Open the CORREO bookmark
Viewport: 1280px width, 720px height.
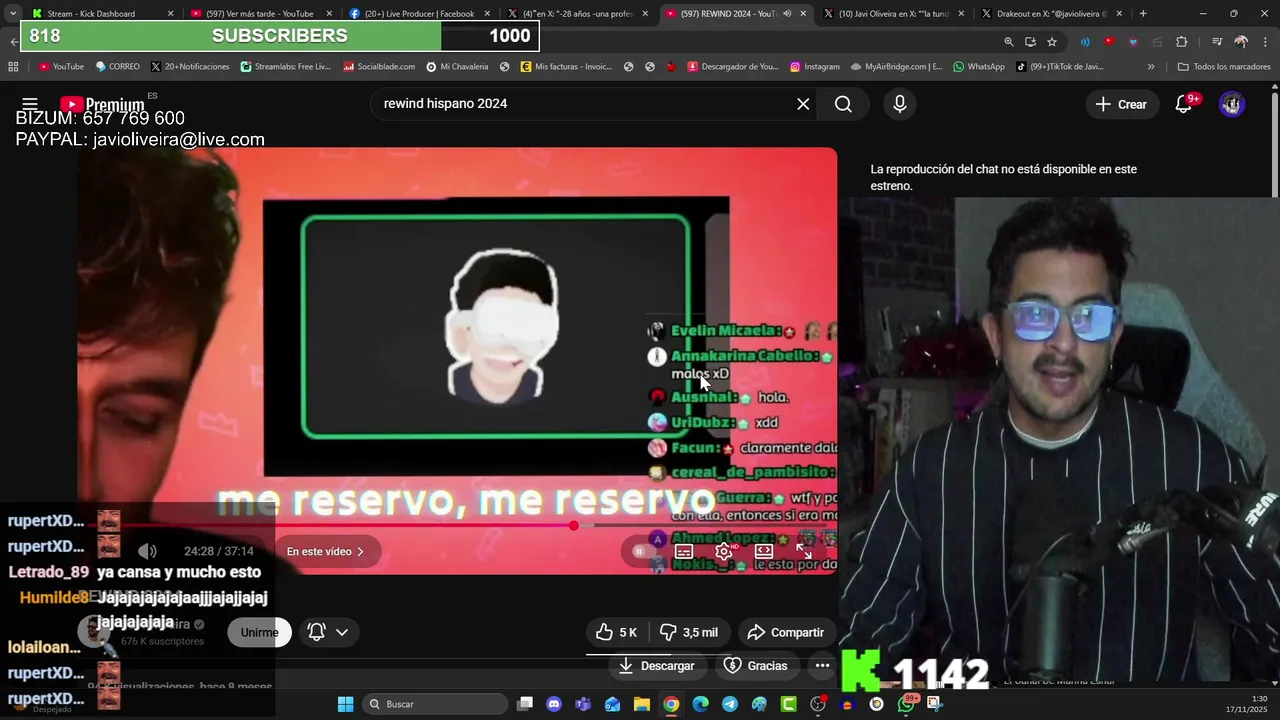(118, 67)
